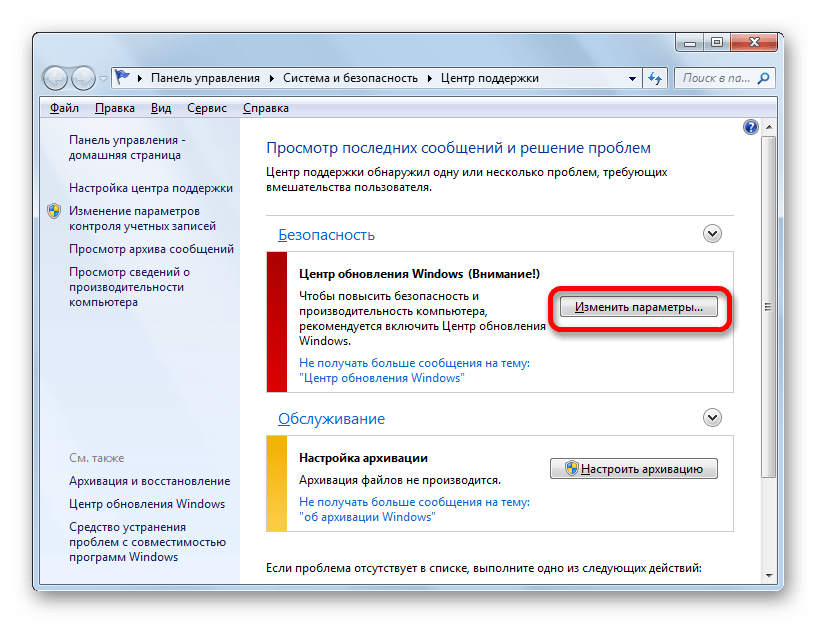Click the back navigation arrow button
The height and width of the screenshot is (624, 817).
57,77
